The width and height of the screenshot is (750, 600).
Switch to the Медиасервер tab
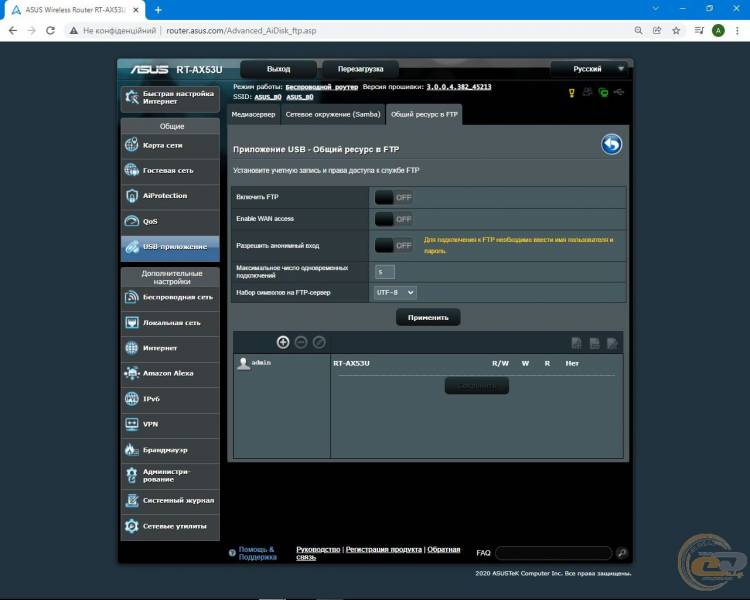point(254,114)
